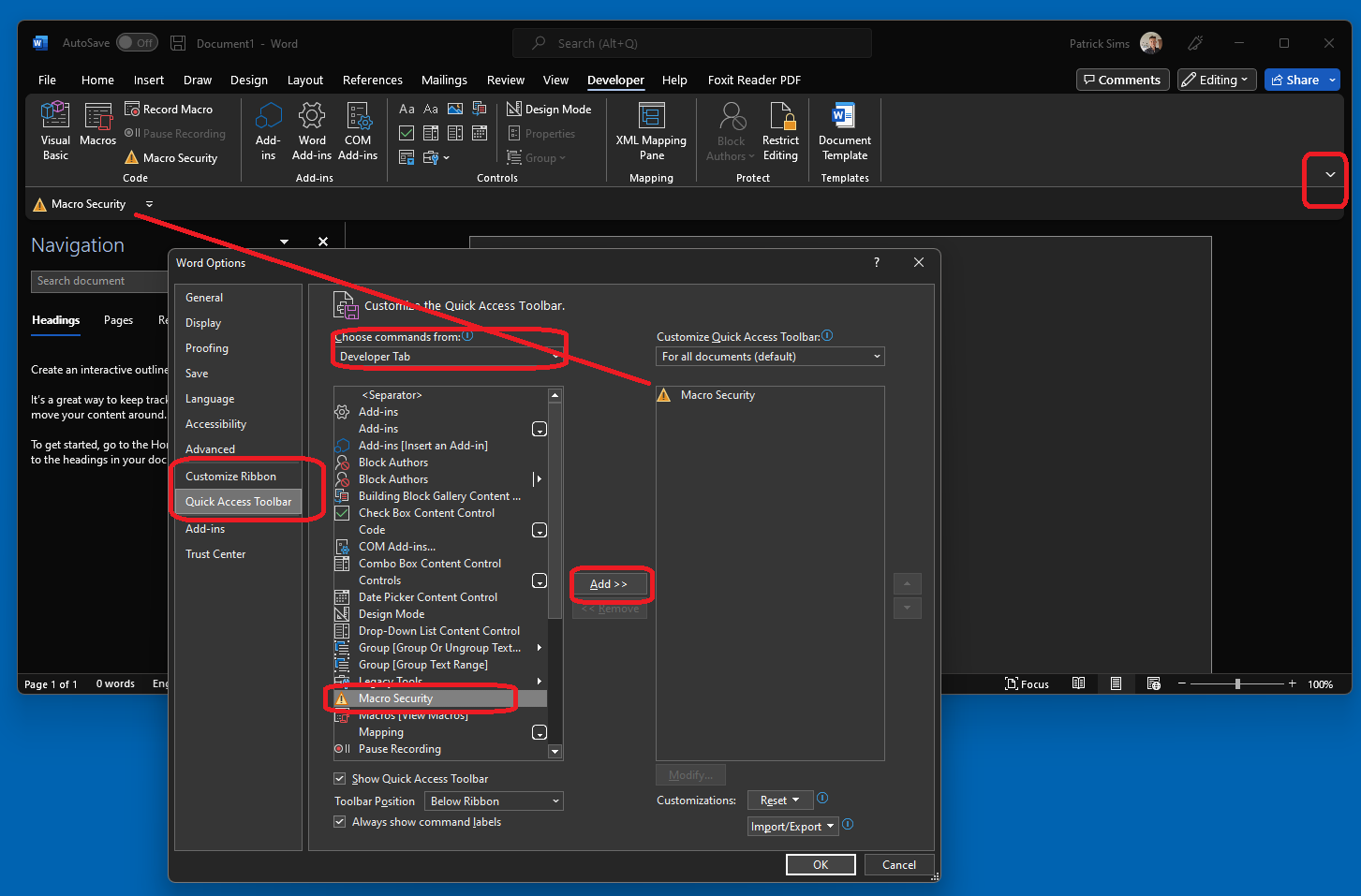Switch to the Insert ribbon tab
The height and width of the screenshot is (896, 1361).
(149, 80)
